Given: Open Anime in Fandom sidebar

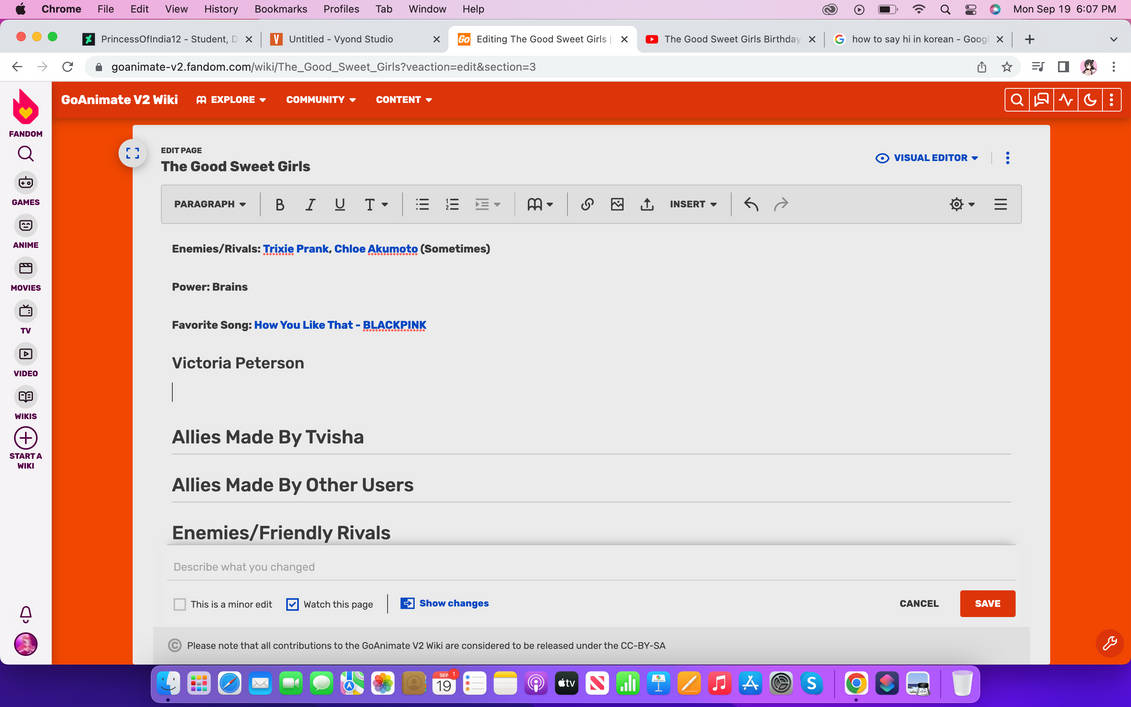Looking at the screenshot, I should tap(26, 233).
